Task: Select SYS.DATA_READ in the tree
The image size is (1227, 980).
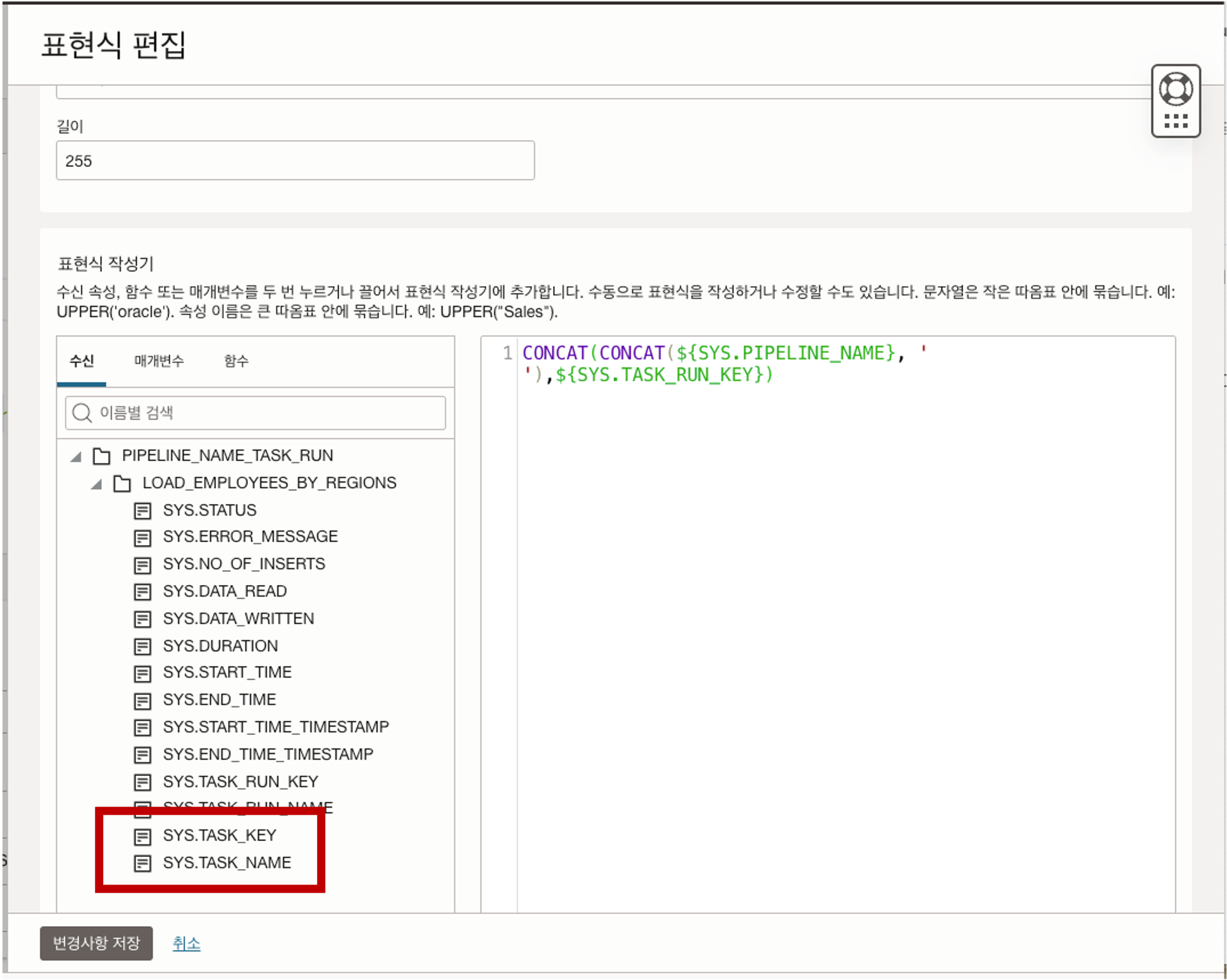Action: 224,591
